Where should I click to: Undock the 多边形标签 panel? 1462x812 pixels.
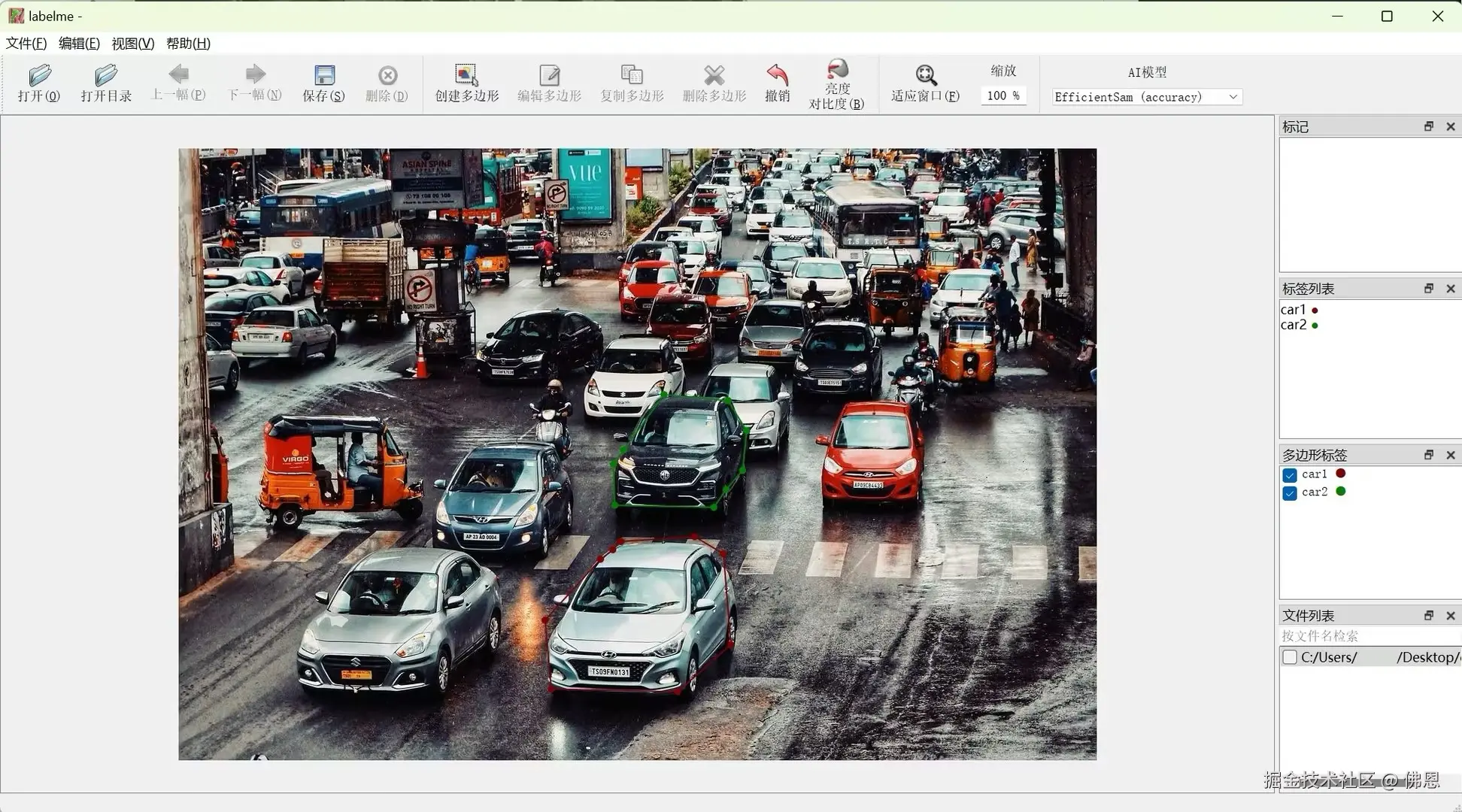[1428, 455]
